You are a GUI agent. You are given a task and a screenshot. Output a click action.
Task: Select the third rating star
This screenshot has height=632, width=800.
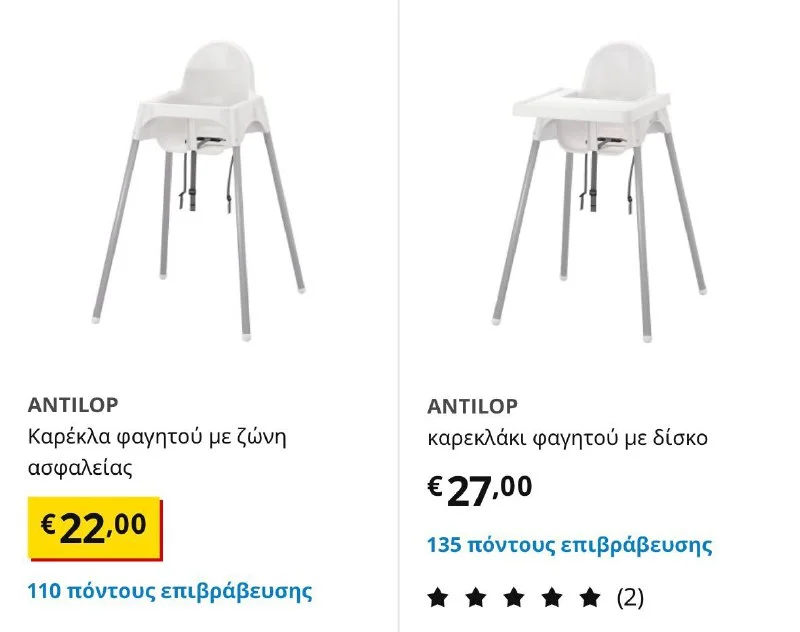[x=513, y=598]
